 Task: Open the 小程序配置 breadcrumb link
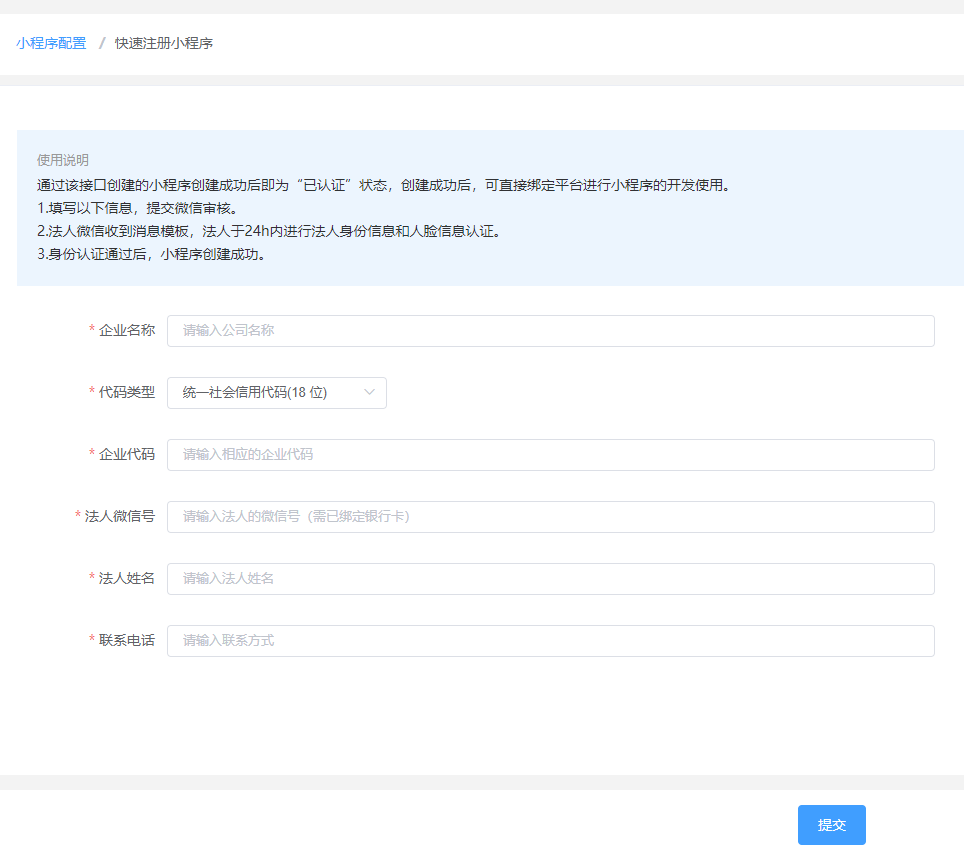coord(51,43)
